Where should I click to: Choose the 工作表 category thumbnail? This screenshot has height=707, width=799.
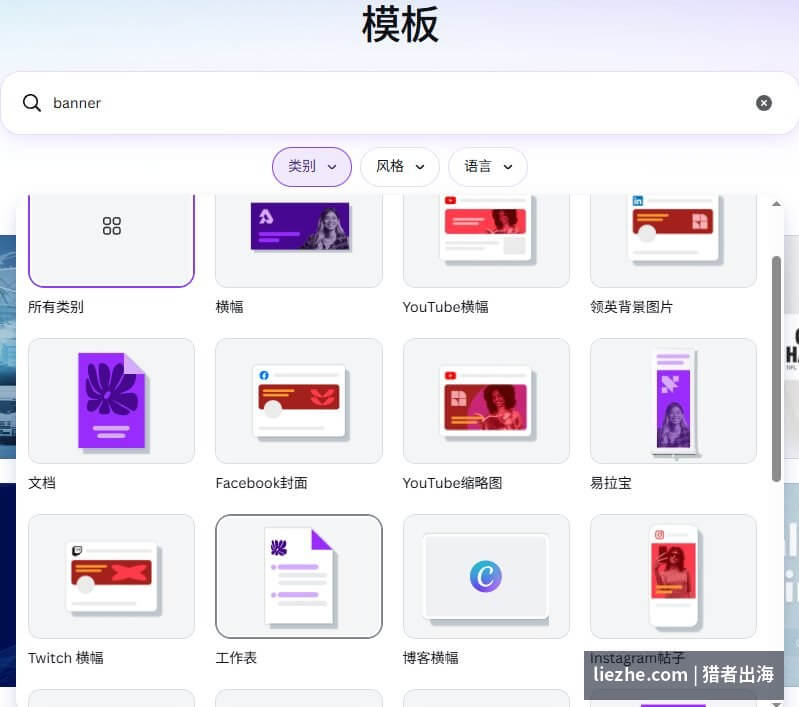click(299, 577)
